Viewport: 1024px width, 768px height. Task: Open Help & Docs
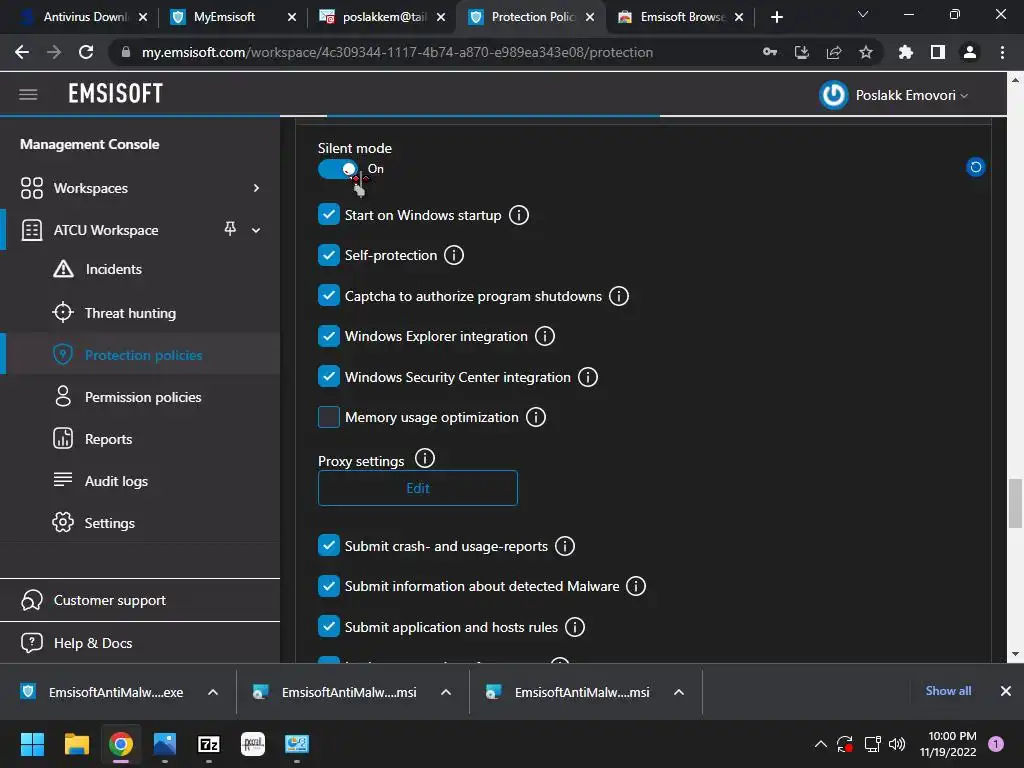click(x=93, y=643)
